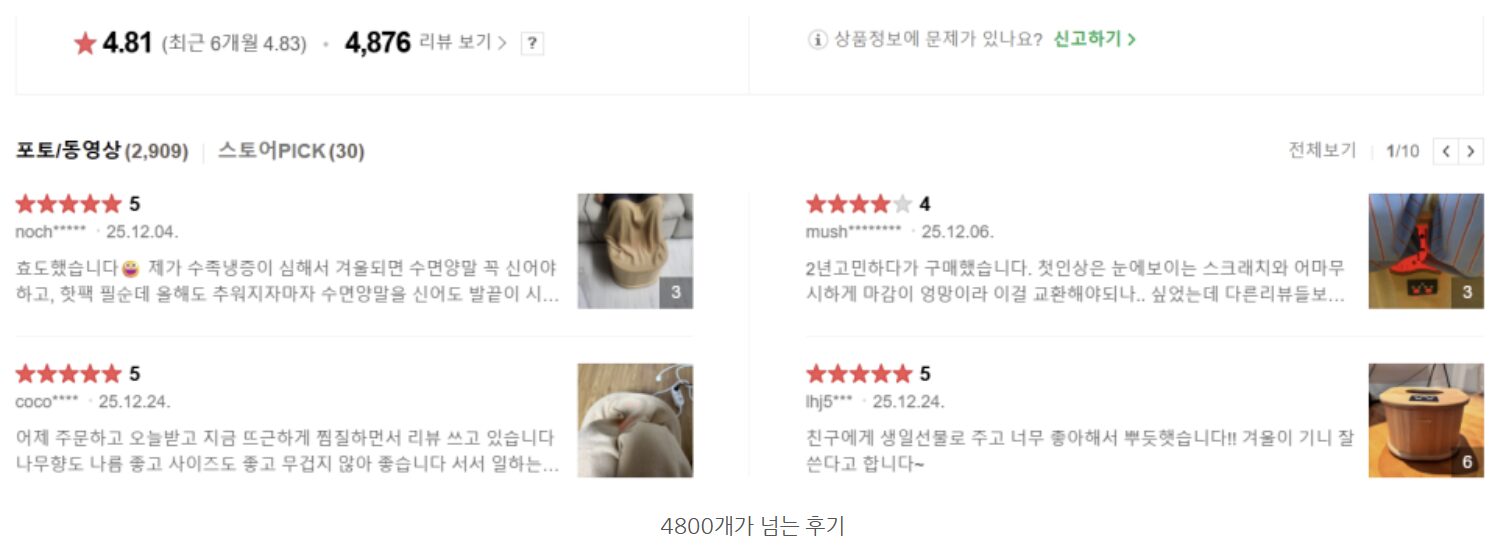Screen dimensions: 1501x554
Task: Click four-star rating of mush******** review
Action: [x=859, y=204]
